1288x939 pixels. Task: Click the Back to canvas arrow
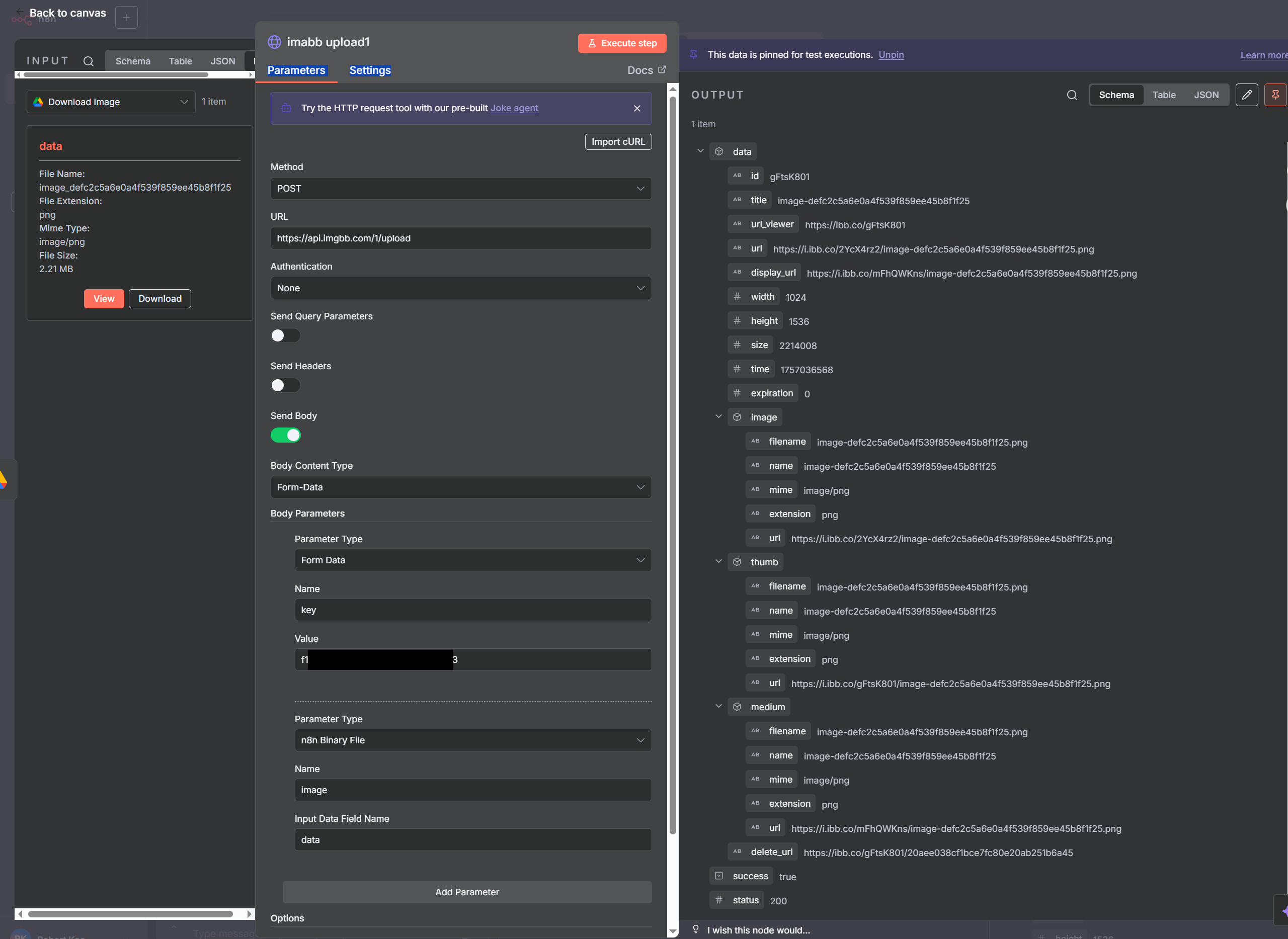[21, 12]
